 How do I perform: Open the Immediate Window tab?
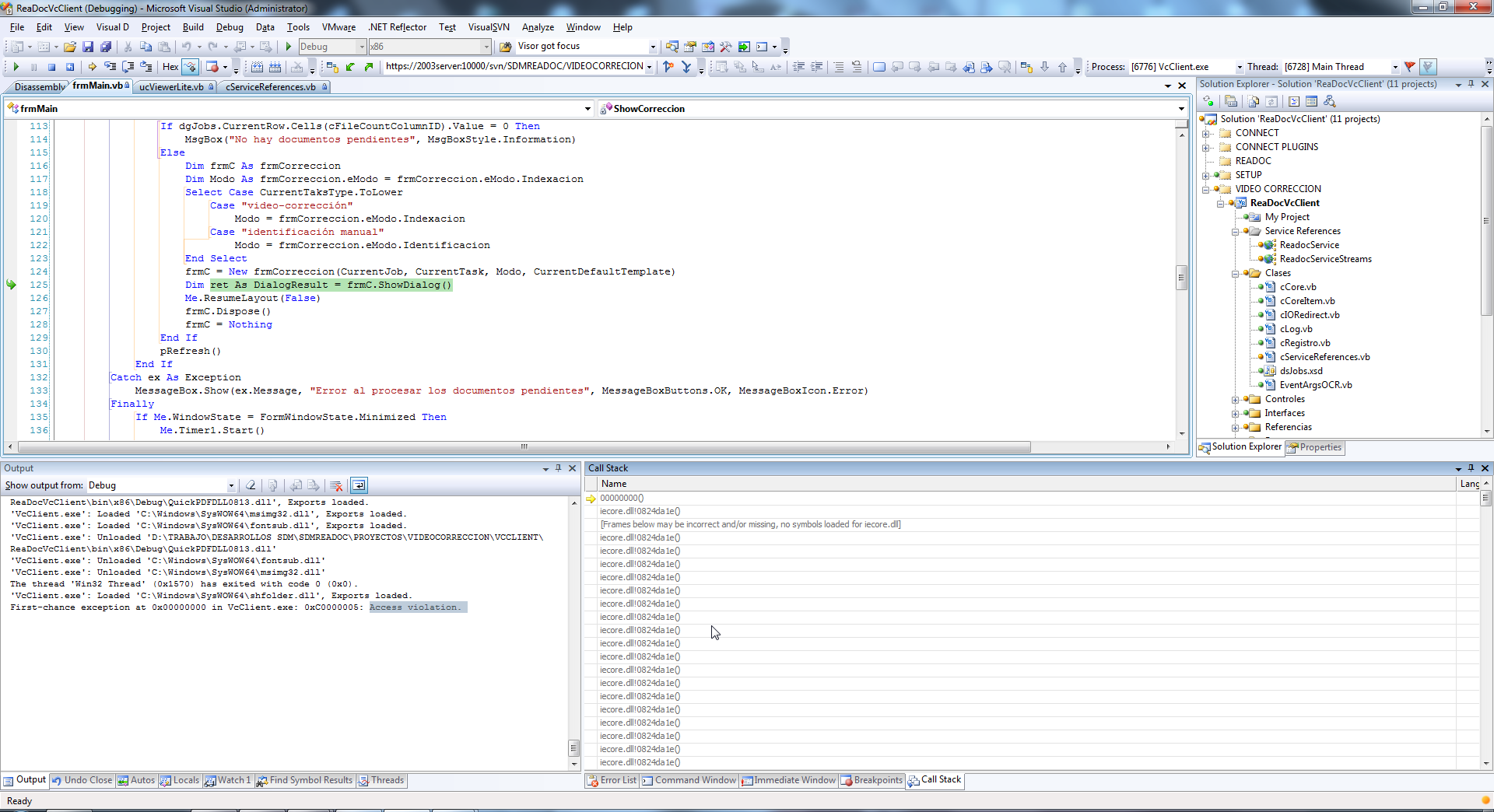[x=789, y=780]
